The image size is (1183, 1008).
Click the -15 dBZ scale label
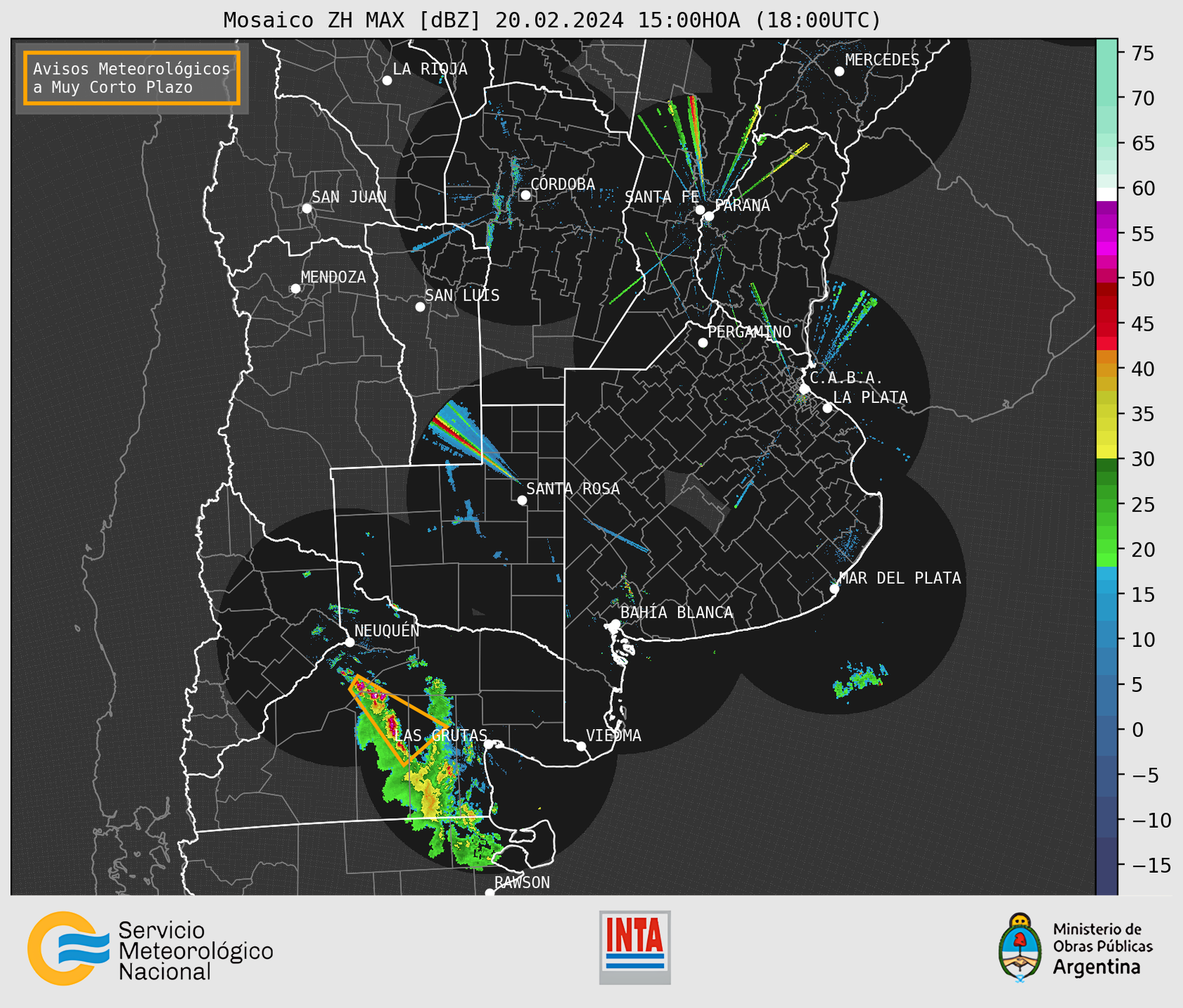(x=1150, y=865)
